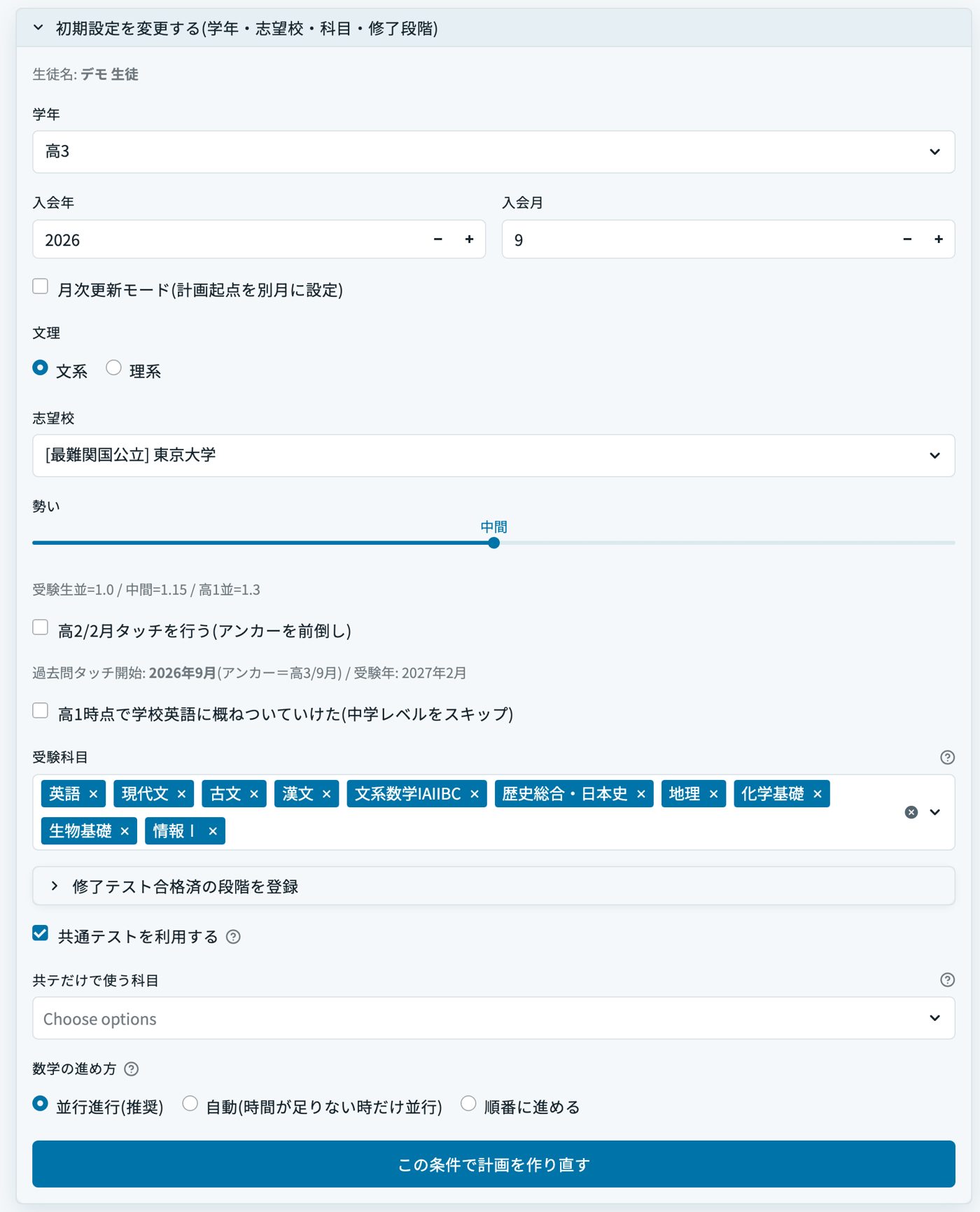Select 並行進行(推奨) math option
Image resolution: width=980 pixels, height=1212 pixels.
tap(41, 1103)
